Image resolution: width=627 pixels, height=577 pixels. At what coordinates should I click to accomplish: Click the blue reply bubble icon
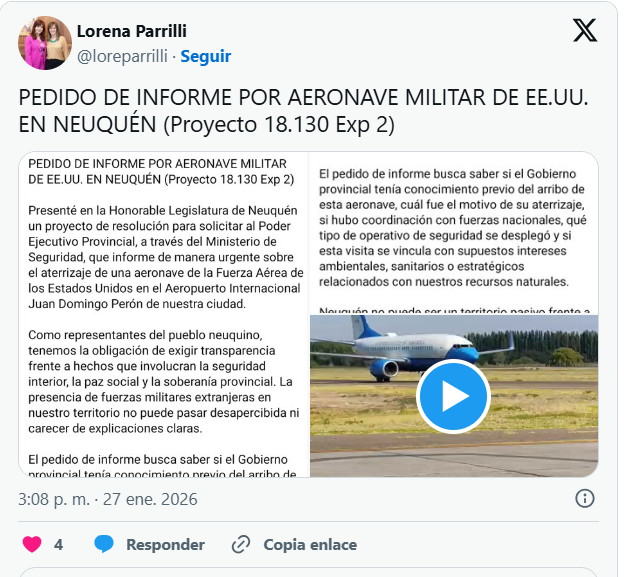click(104, 544)
